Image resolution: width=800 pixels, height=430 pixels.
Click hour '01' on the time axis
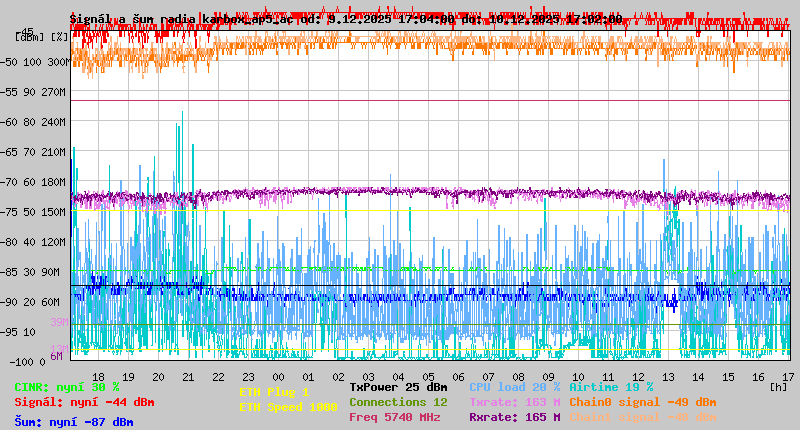(308, 377)
